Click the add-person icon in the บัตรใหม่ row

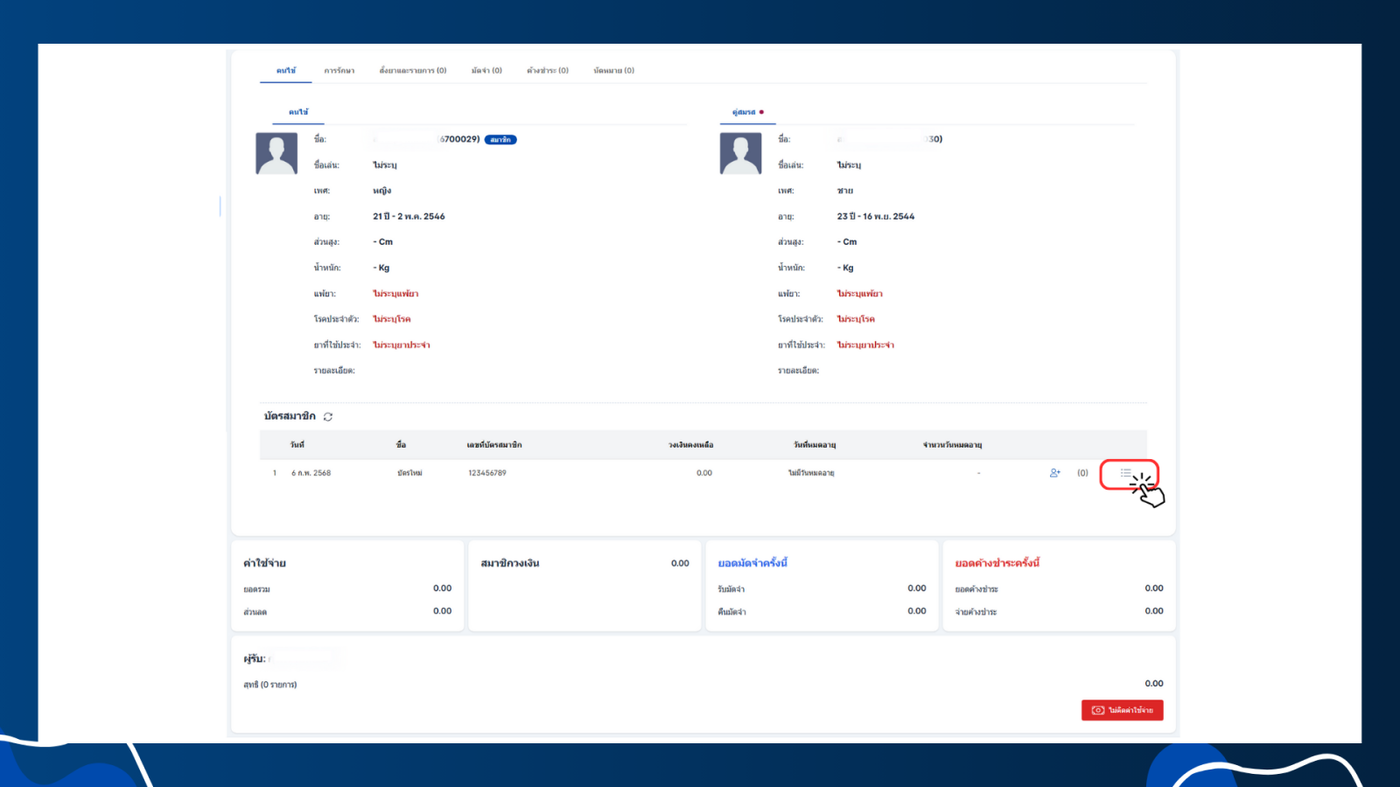pyautogui.click(x=1055, y=473)
